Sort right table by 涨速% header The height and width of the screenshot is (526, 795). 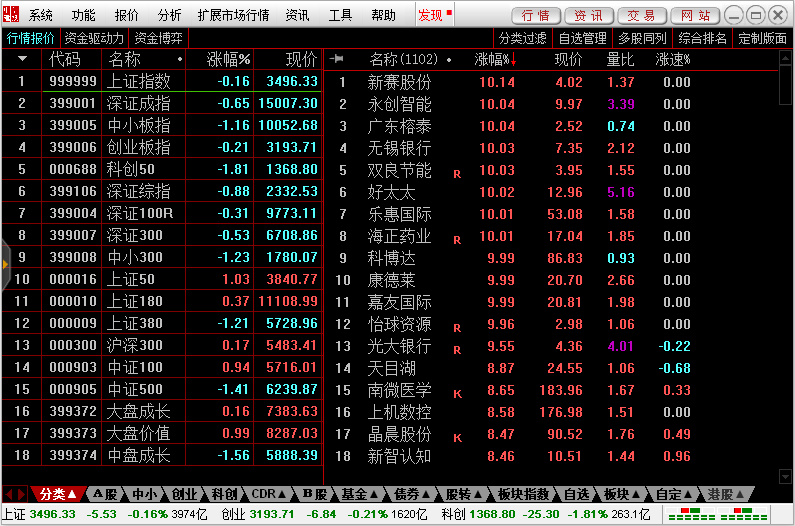(673, 60)
